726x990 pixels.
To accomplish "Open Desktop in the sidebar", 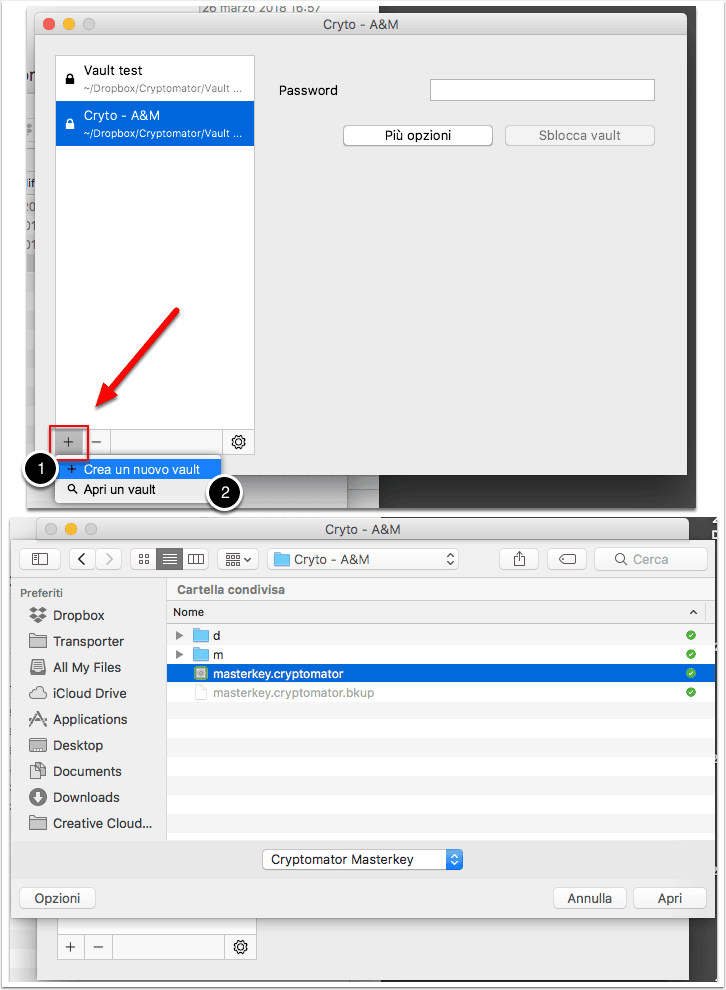I will click(x=66, y=746).
